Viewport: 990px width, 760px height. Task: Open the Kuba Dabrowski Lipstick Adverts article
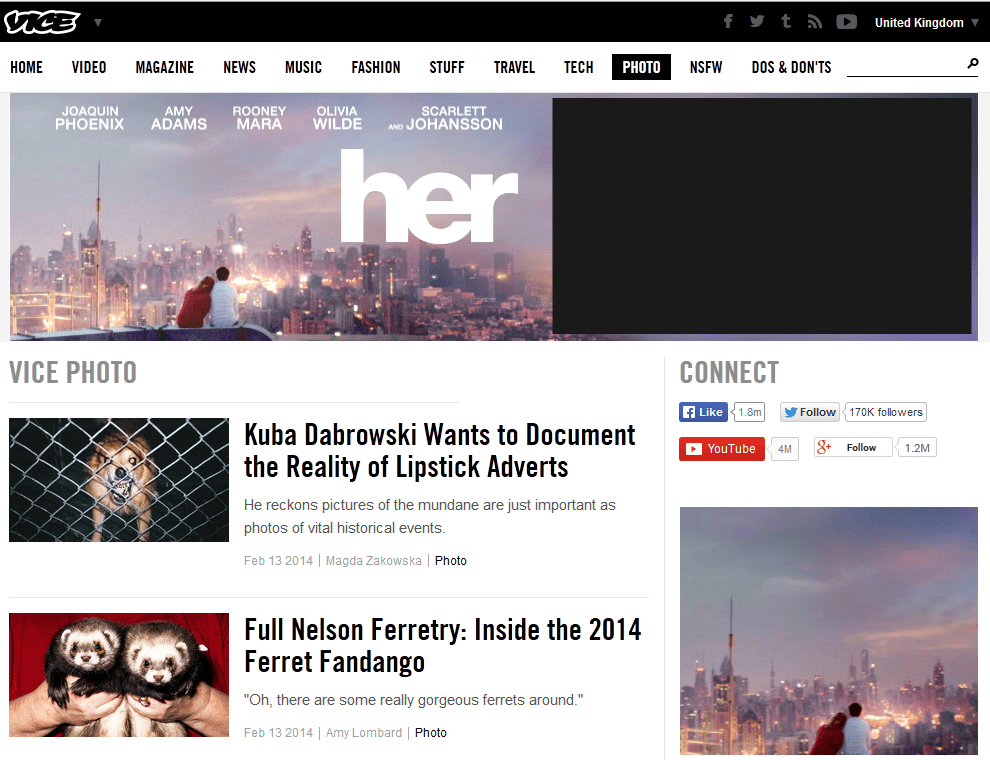[x=439, y=451]
